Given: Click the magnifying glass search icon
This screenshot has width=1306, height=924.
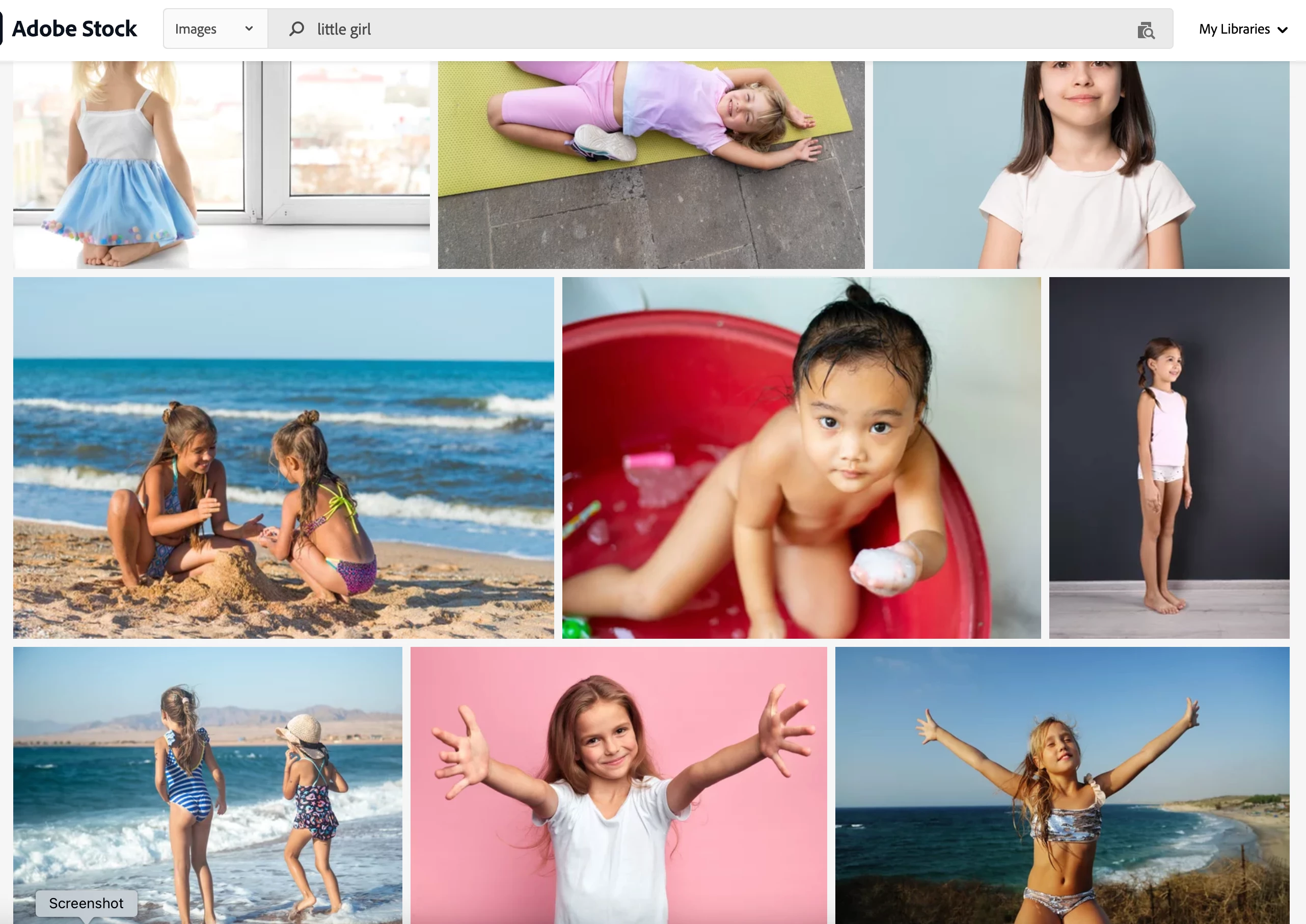Looking at the screenshot, I should tap(296, 29).
